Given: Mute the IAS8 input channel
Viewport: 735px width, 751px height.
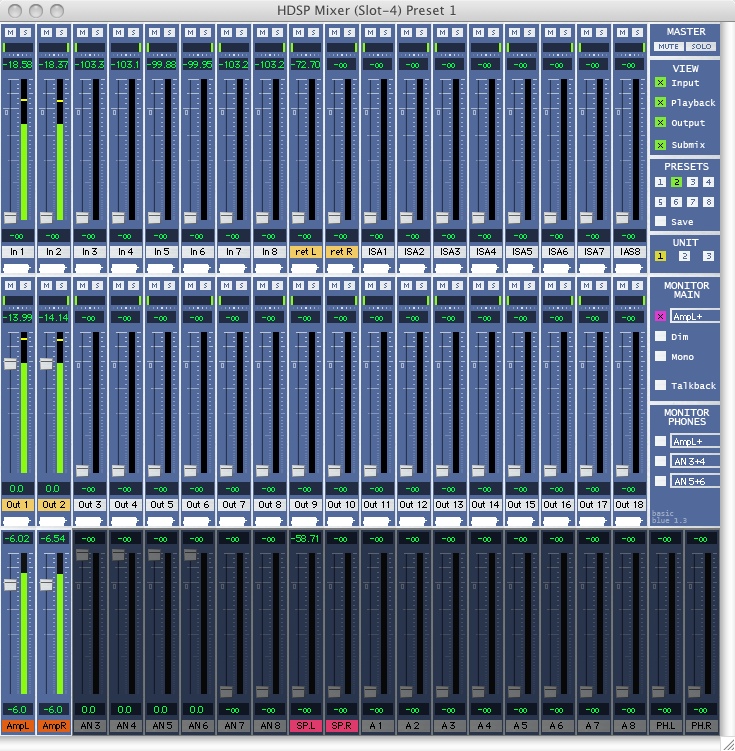Looking at the screenshot, I should (622, 32).
